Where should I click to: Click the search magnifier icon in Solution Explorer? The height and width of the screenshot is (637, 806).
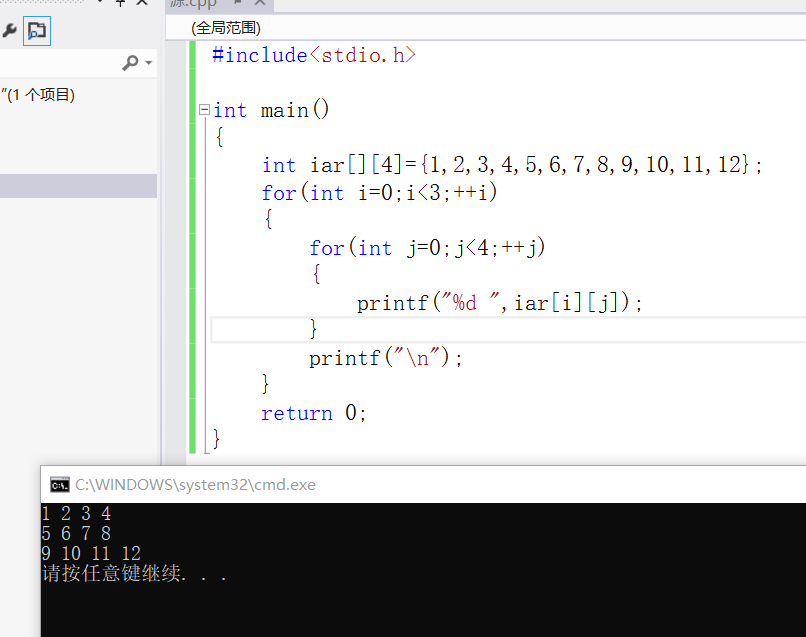coord(131,63)
